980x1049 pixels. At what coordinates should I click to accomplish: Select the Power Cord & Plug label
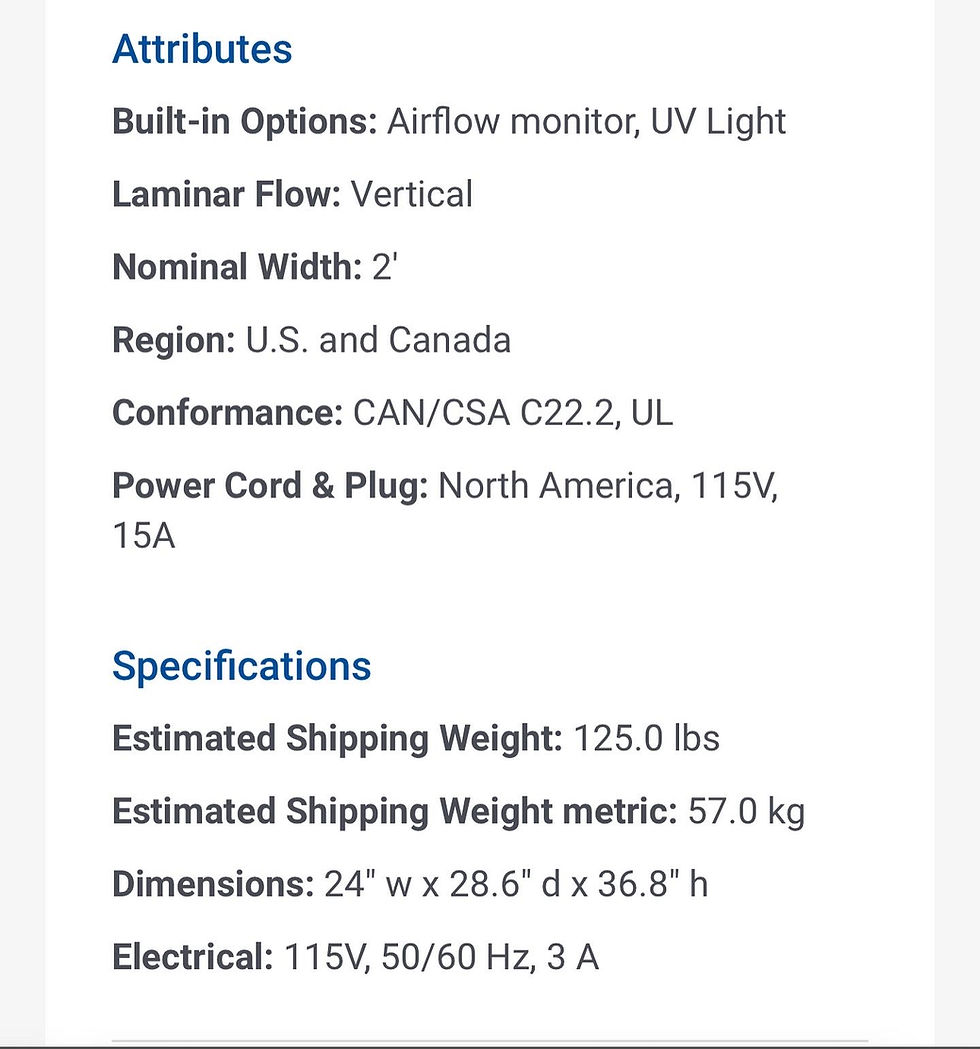coord(270,486)
